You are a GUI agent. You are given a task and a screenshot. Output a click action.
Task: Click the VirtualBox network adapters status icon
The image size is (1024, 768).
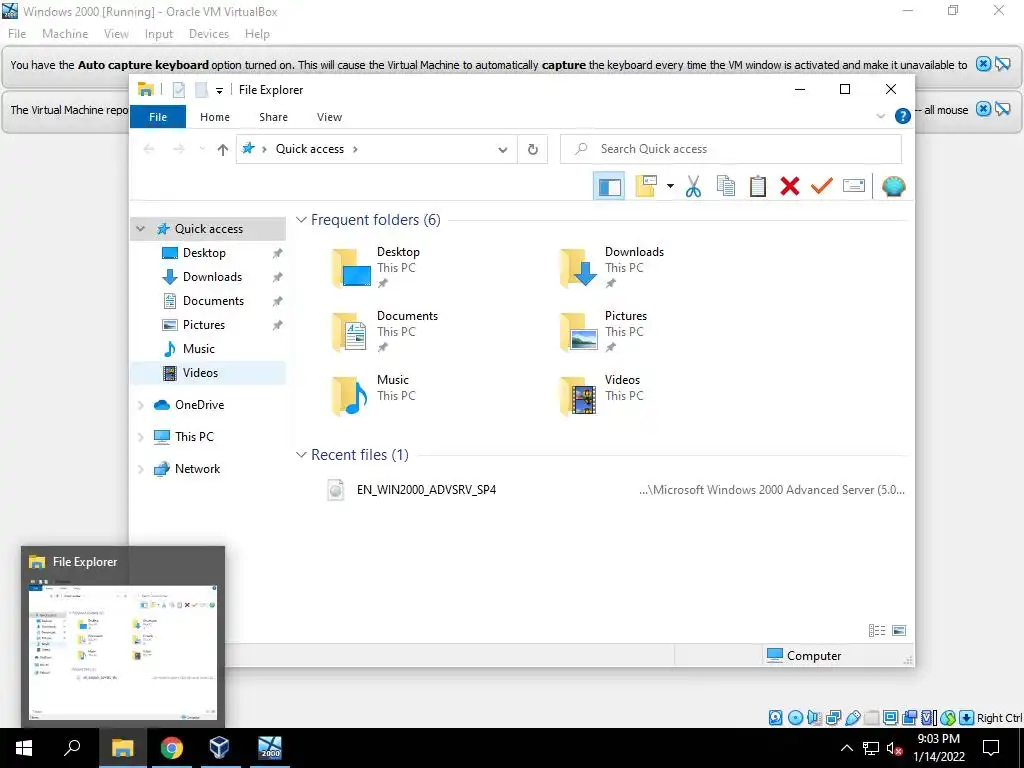click(x=833, y=718)
